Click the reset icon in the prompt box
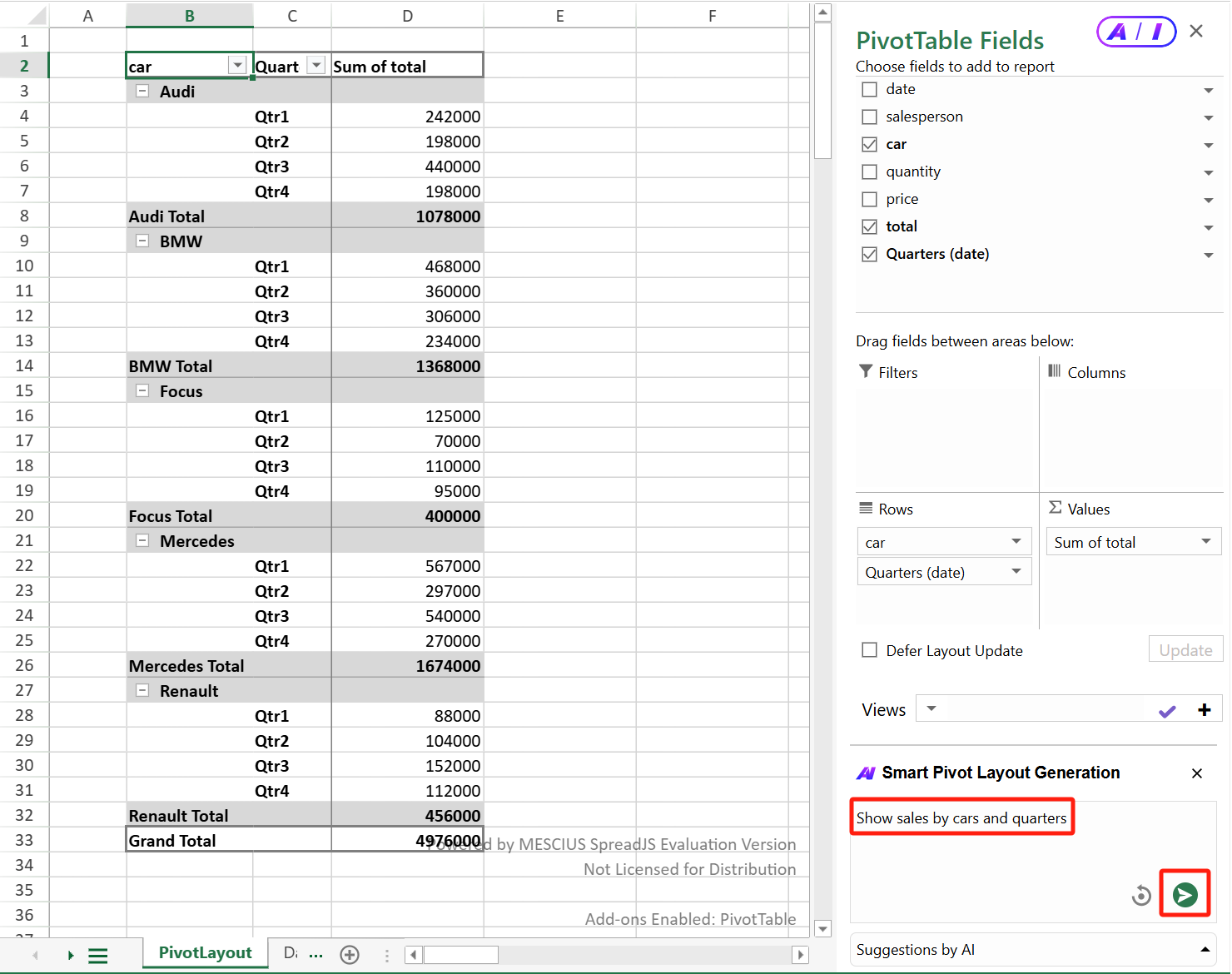 tap(1141, 896)
